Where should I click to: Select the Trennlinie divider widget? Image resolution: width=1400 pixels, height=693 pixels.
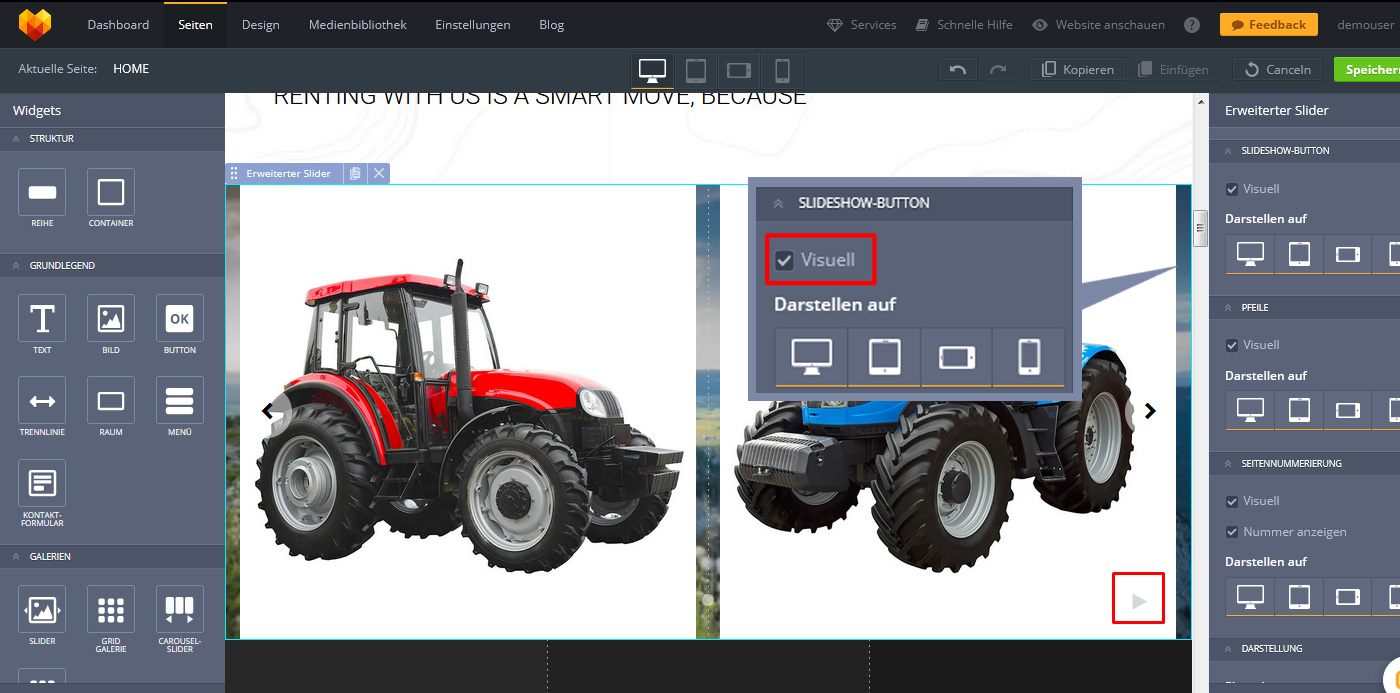pyautogui.click(x=42, y=401)
